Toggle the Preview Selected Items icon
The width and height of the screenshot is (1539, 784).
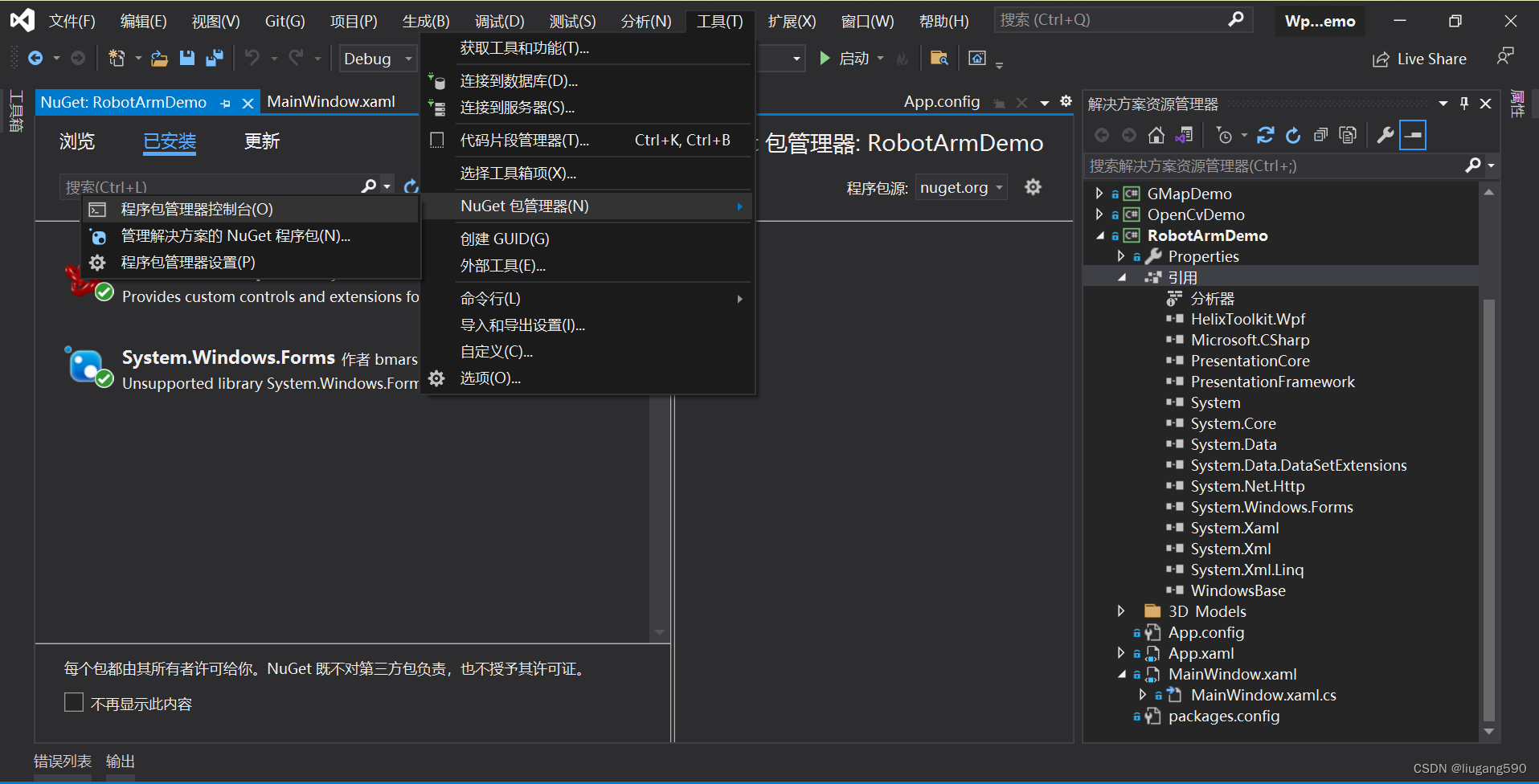click(1413, 135)
